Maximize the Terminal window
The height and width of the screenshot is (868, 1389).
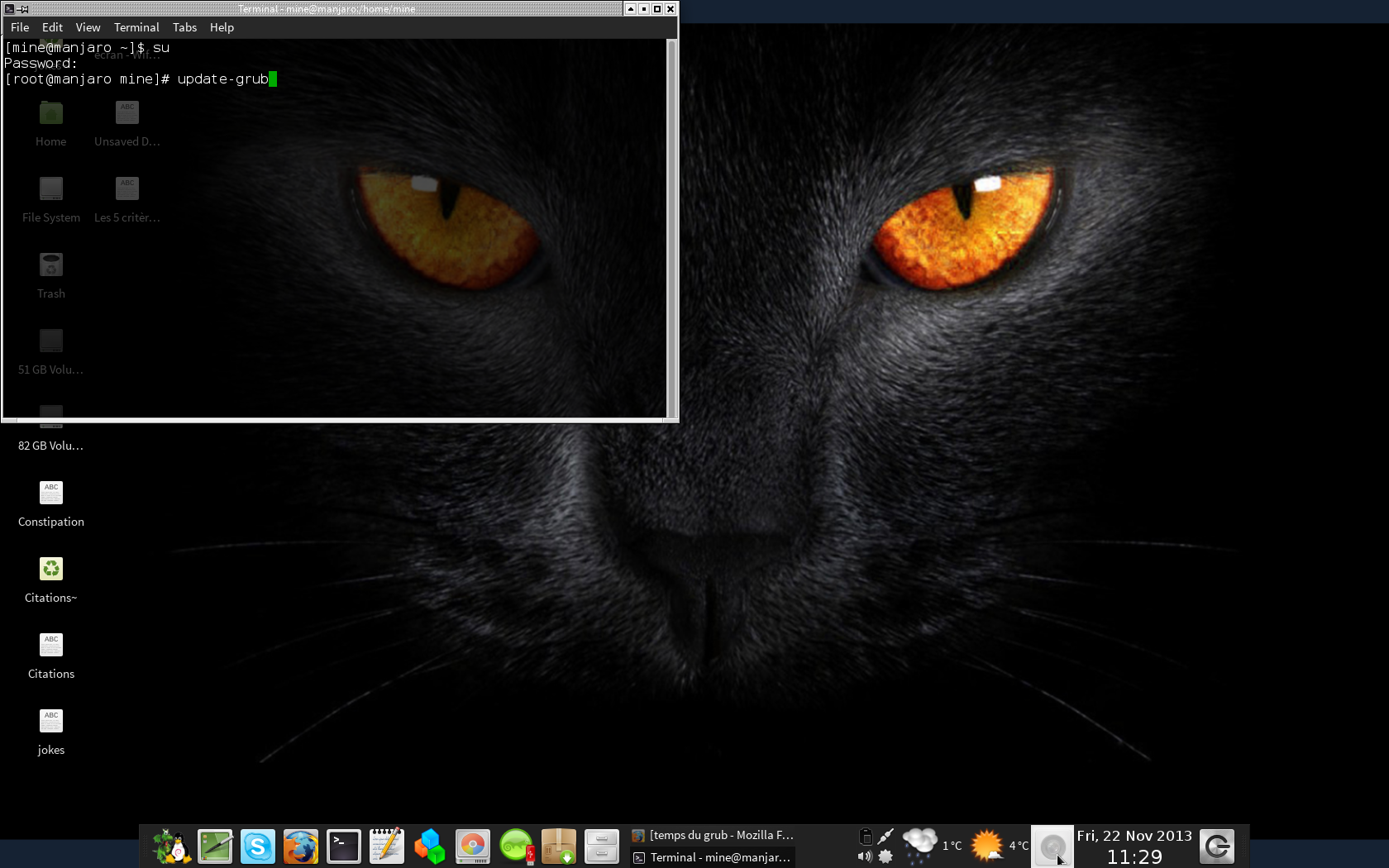(657, 9)
